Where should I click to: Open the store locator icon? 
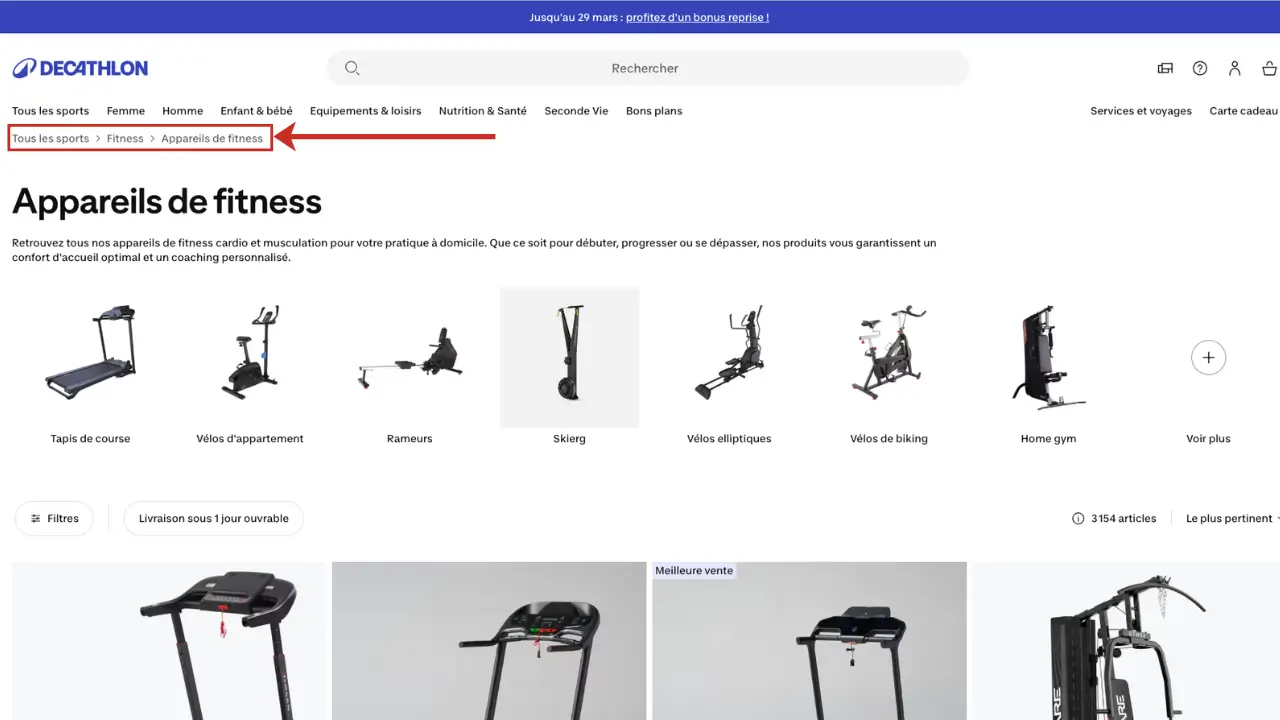[1165, 68]
